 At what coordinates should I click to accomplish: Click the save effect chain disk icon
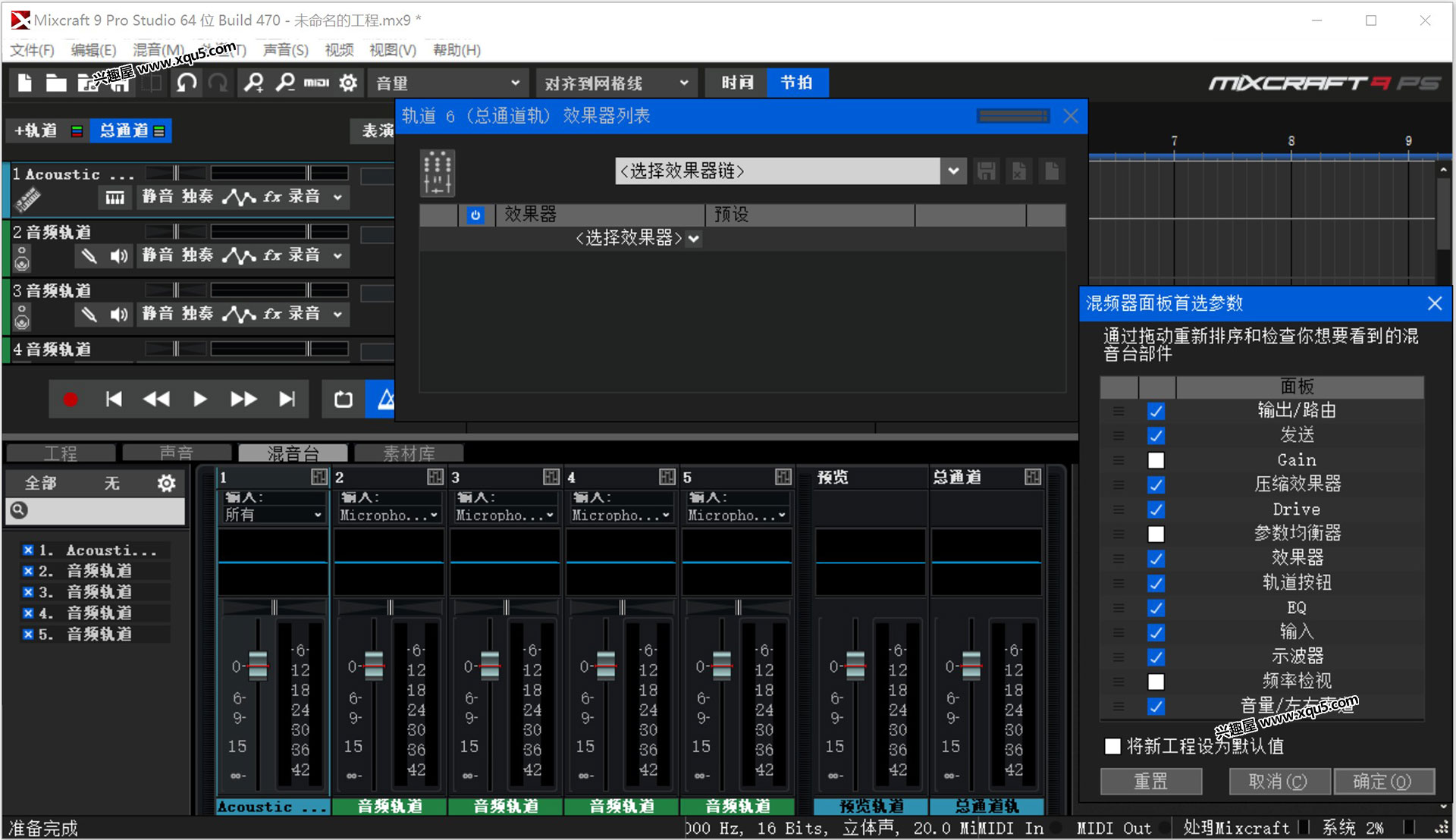coord(986,171)
